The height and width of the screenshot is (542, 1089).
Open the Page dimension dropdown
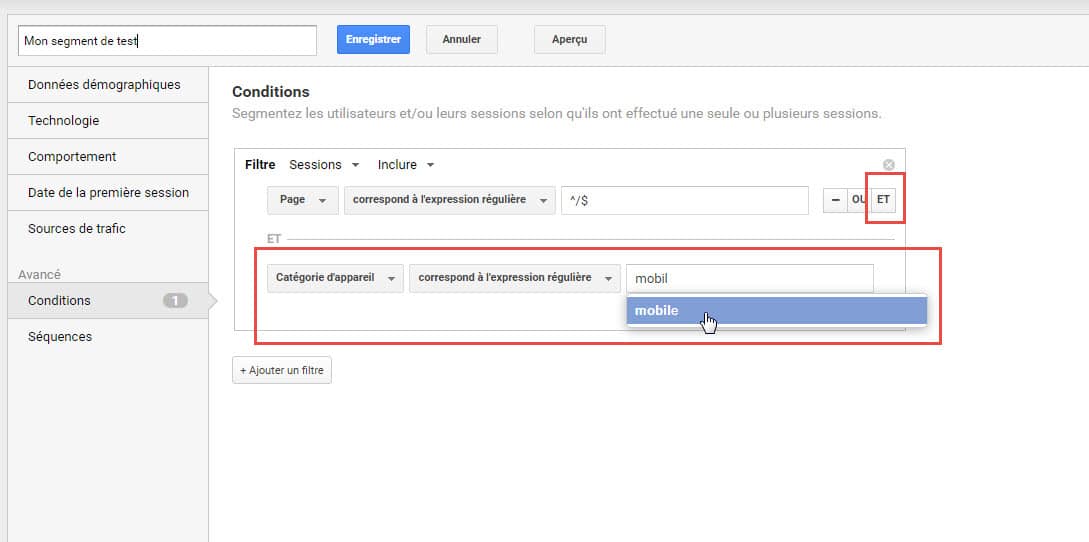(303, 200)
